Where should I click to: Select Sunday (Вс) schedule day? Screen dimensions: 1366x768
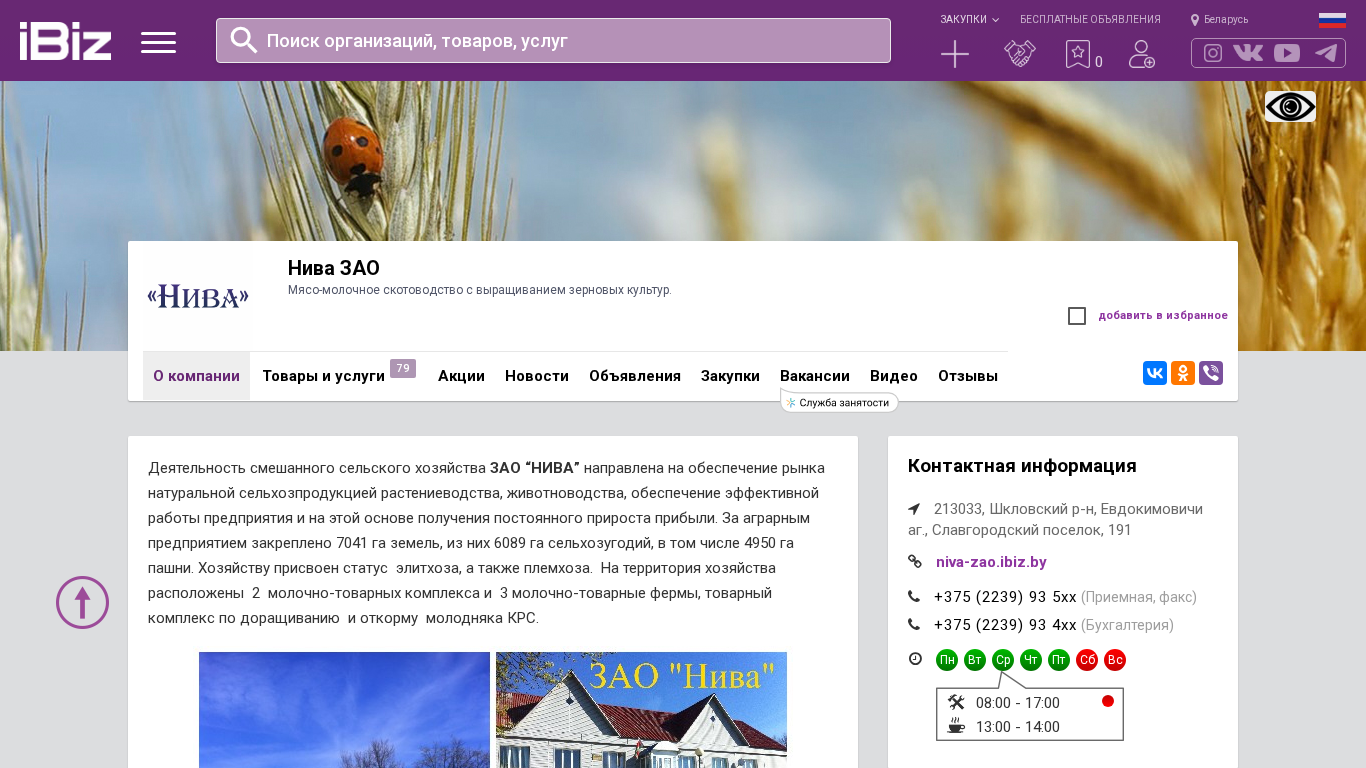(1115, 660)
